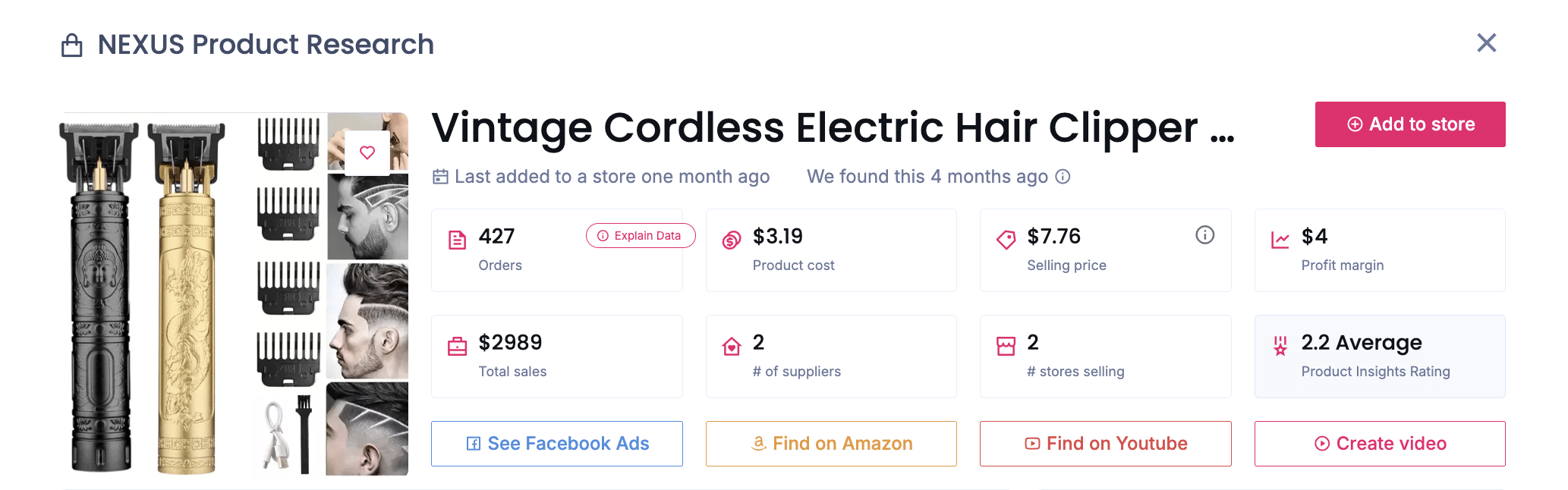
Task: Click the Orders document icon
Action: 457,238
